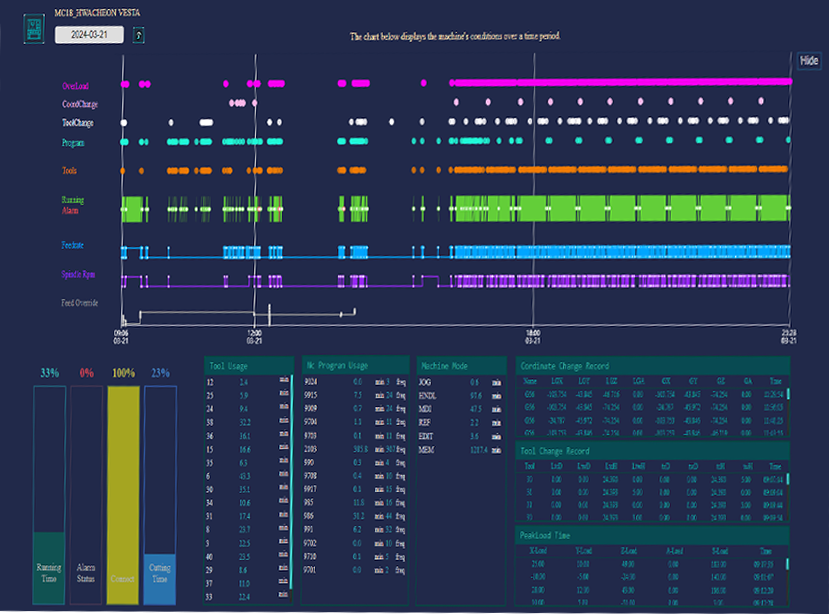
Task: Click the Program series label
Action: tap(74, 144)
